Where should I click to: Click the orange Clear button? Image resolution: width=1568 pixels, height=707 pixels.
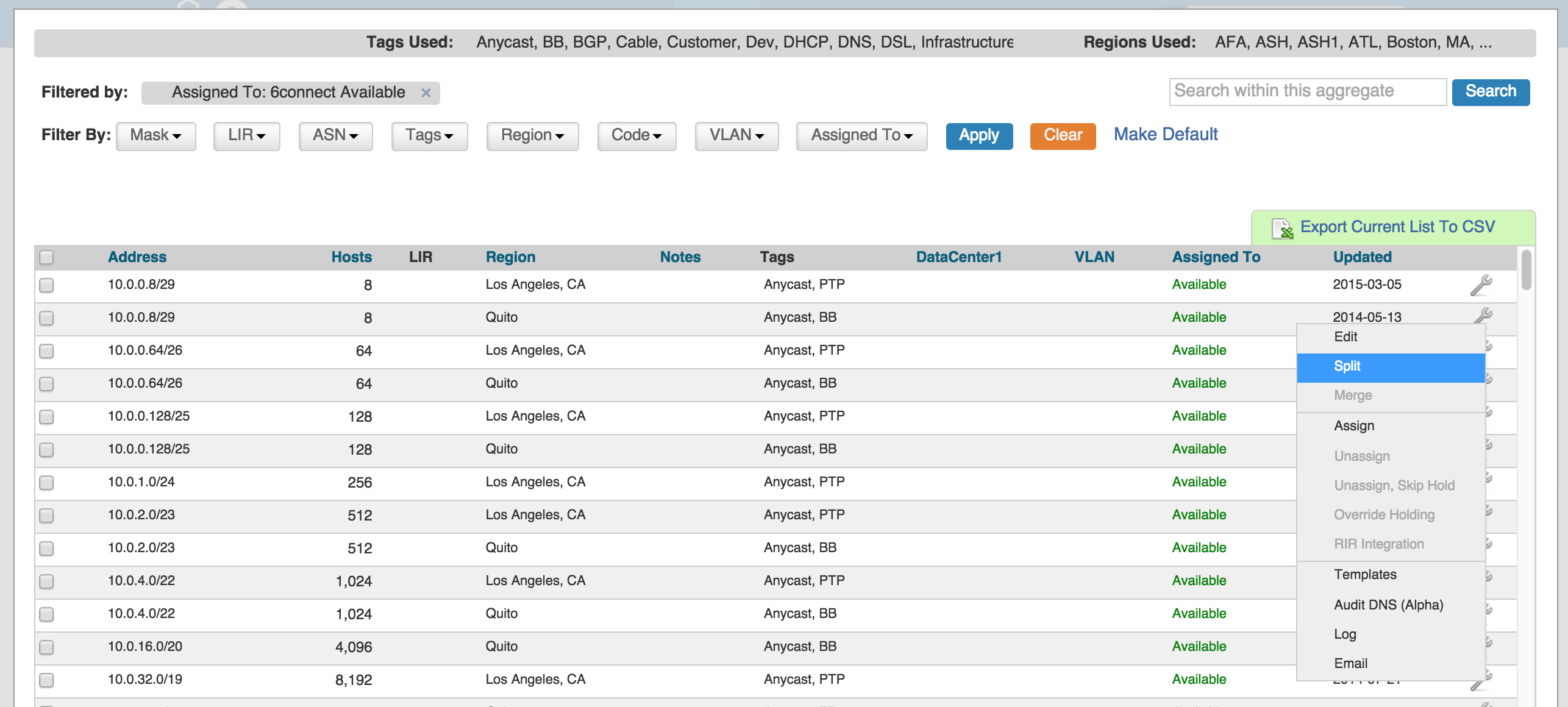1062,135
